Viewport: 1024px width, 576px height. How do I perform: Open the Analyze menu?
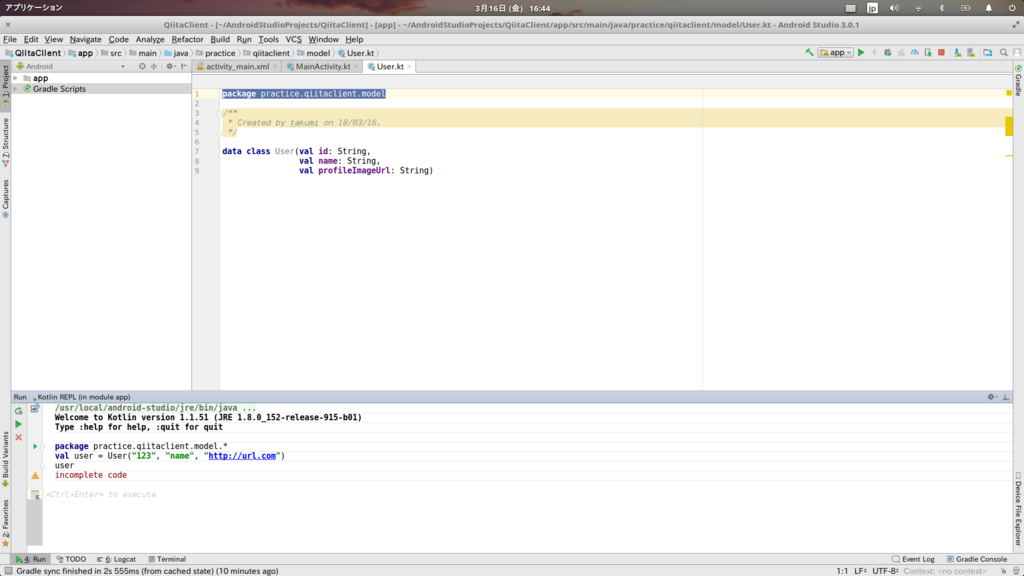click(150, 39)
